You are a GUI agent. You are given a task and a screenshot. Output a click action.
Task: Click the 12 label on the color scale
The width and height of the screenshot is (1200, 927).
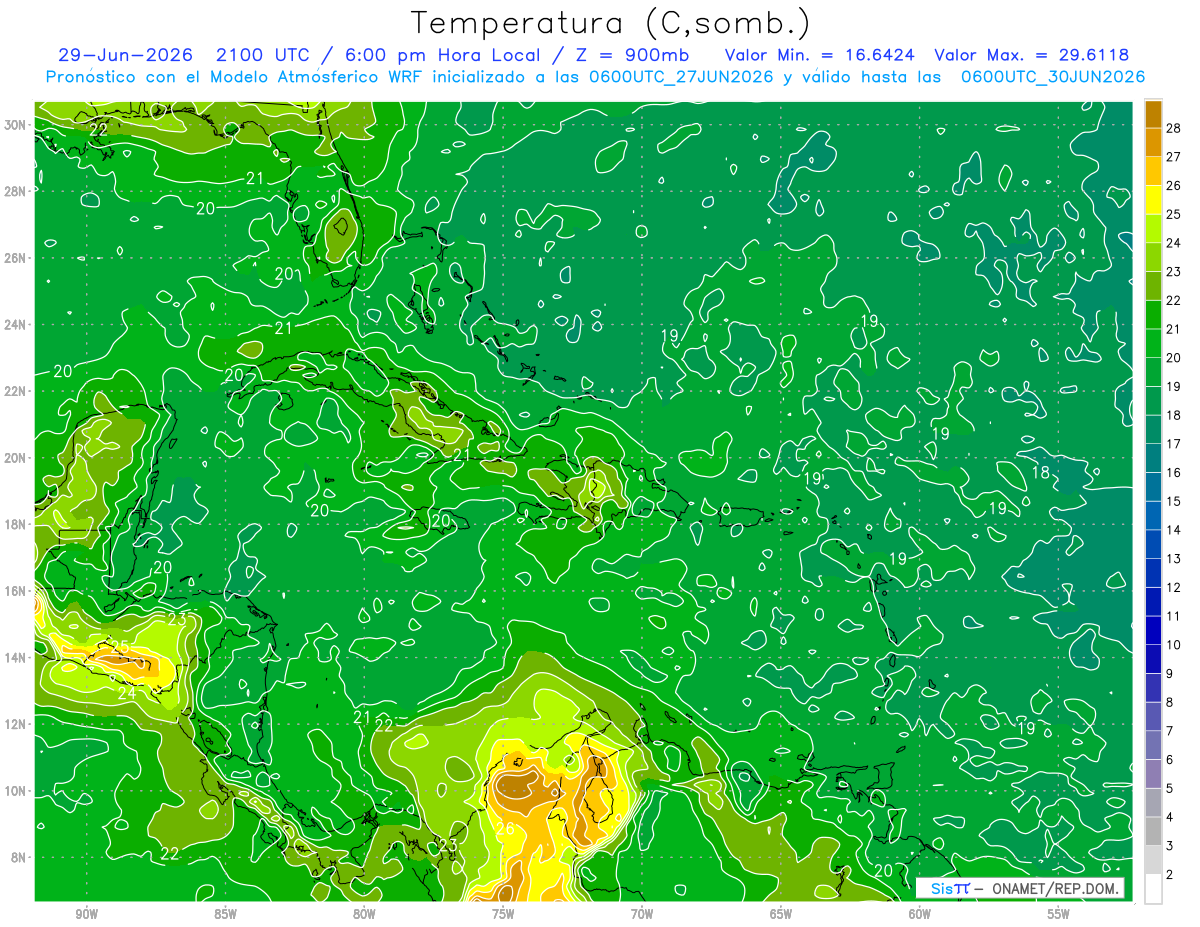[1174, 587]
